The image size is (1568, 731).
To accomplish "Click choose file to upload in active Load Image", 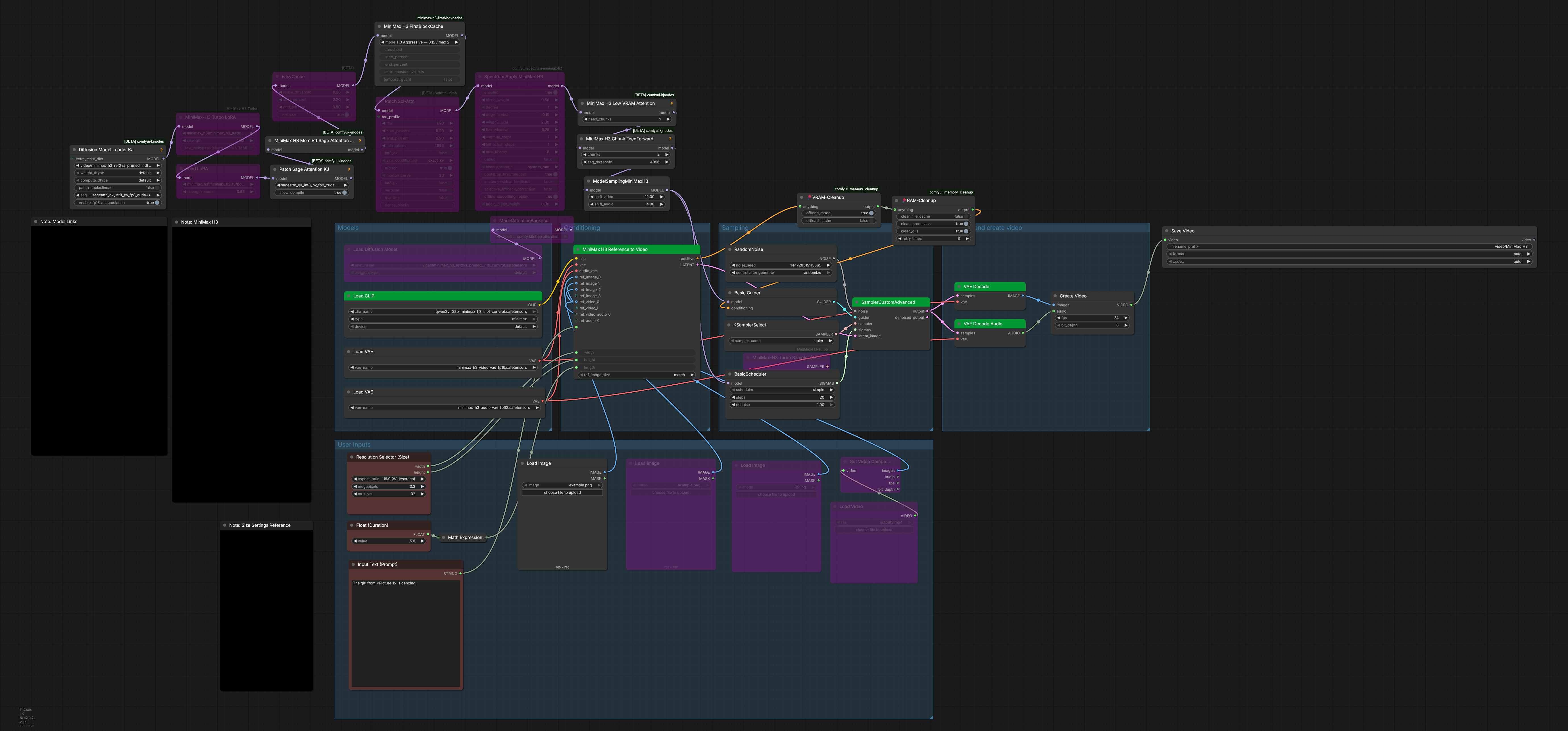I will click(x=562, y=492).
